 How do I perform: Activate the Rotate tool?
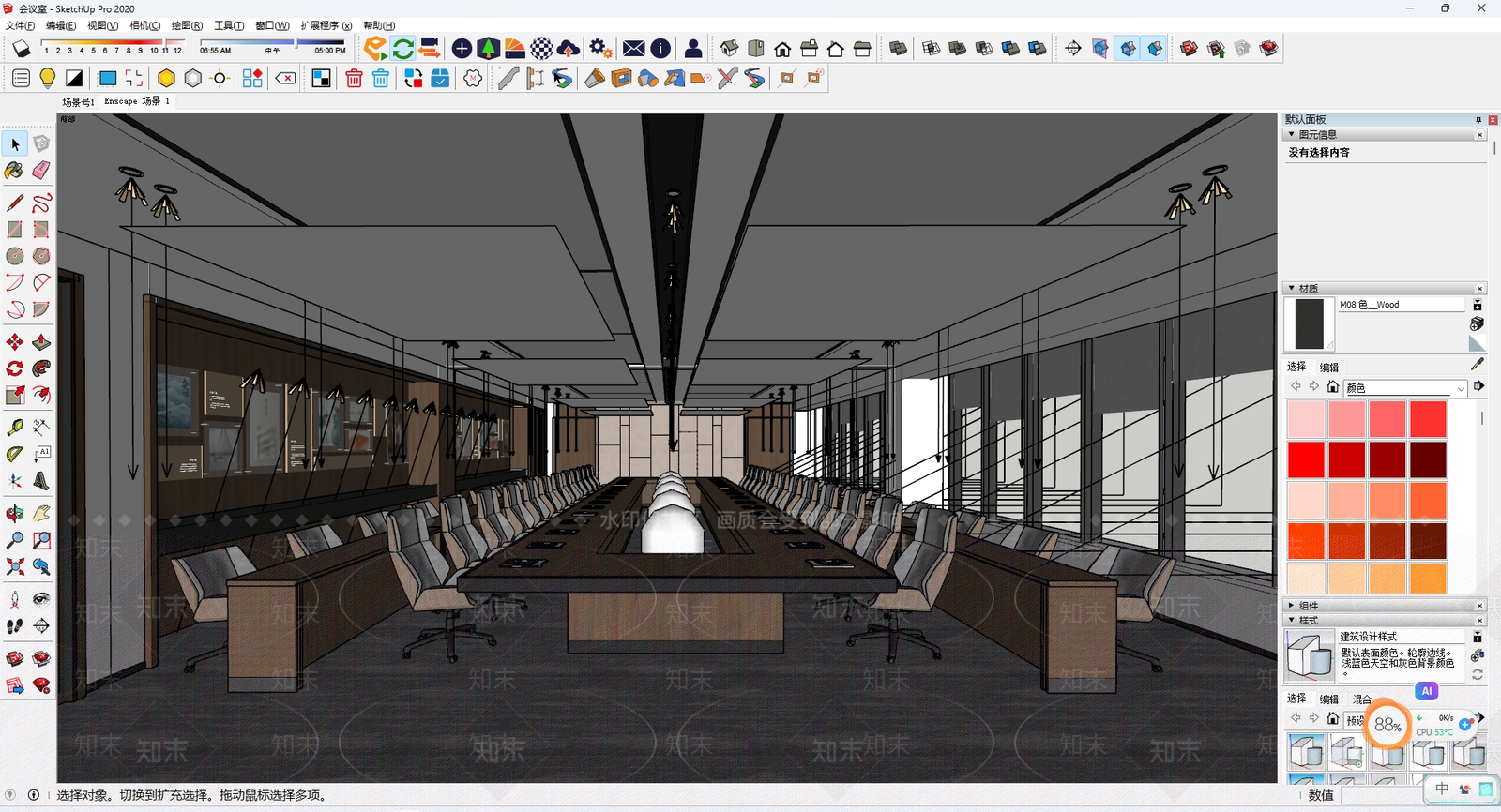coord(15,368)
